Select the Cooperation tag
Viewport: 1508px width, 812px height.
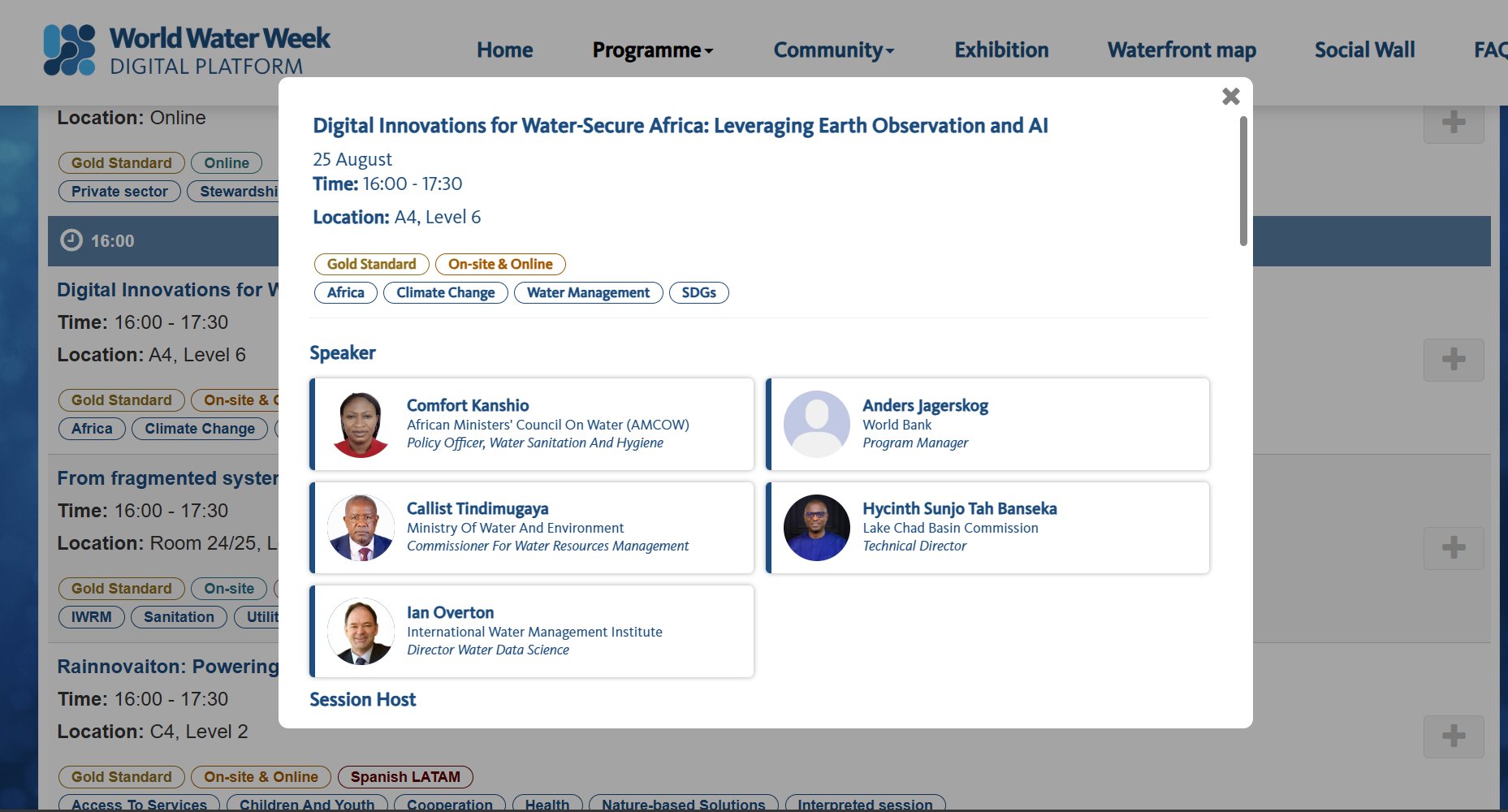(449, 805)
